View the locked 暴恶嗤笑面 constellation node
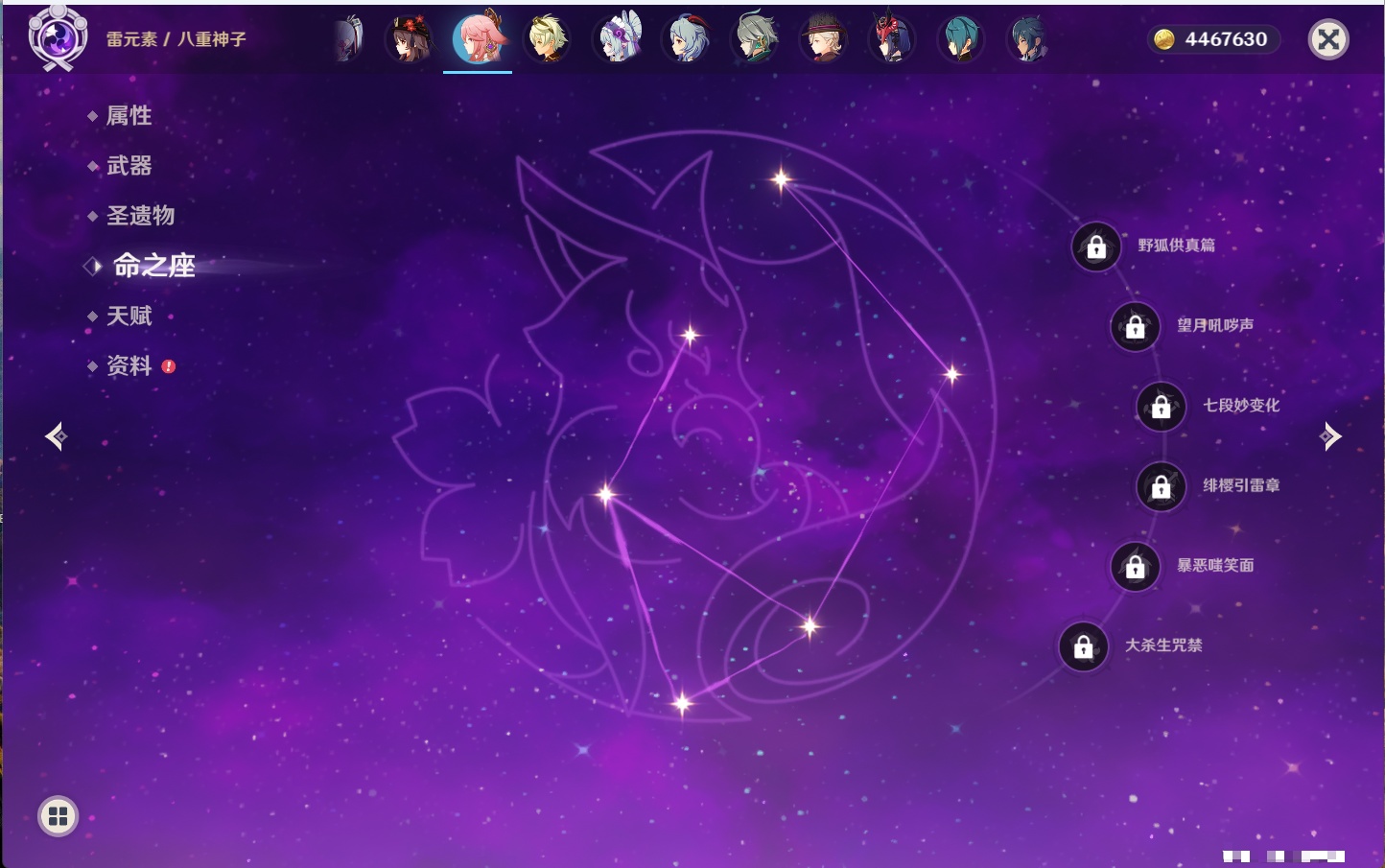Viewport: 1385px width, 868px height. [x=1136, y=567]
